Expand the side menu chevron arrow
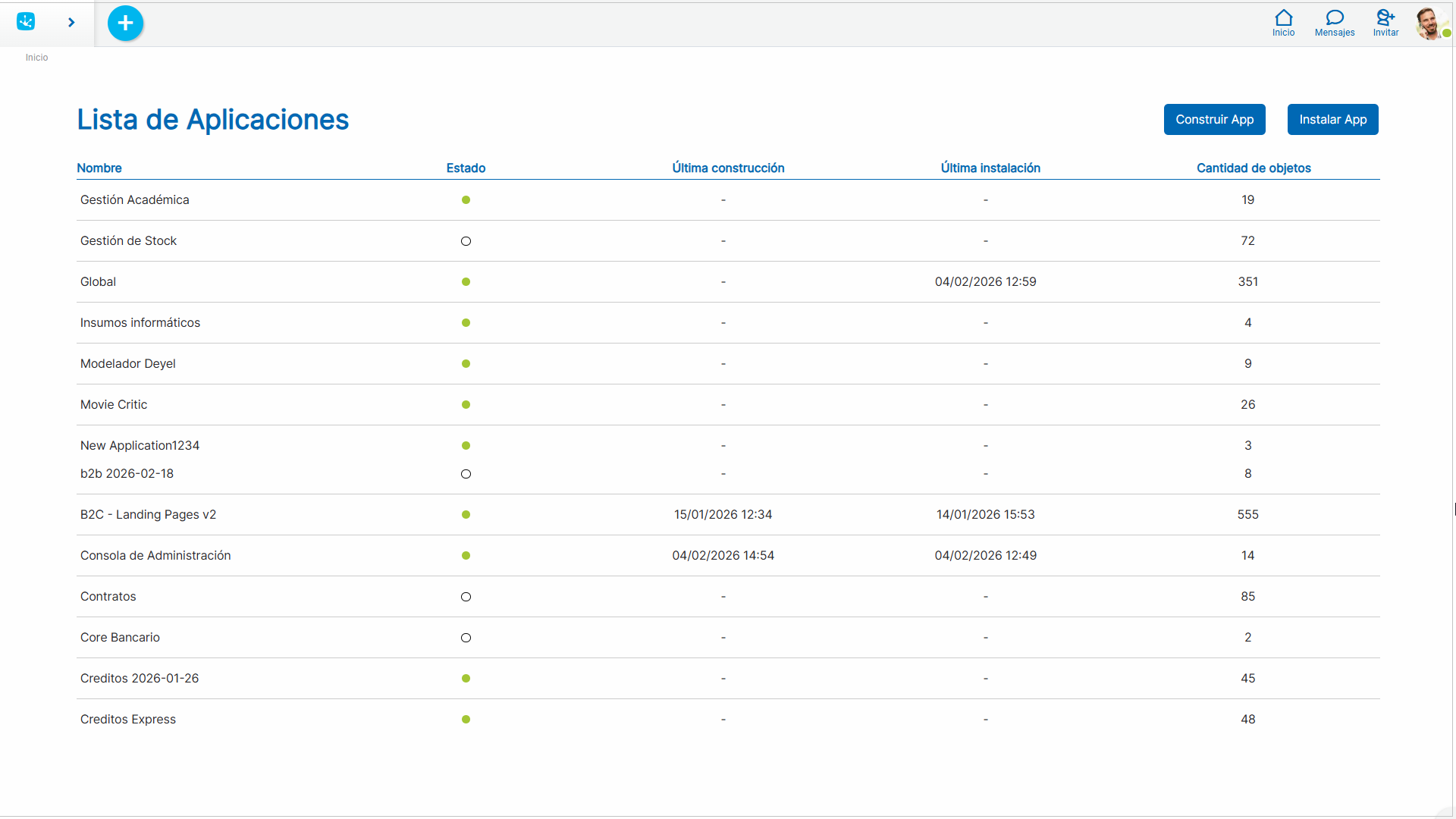This screenshot has height=819, width=1456. (71, 23)
